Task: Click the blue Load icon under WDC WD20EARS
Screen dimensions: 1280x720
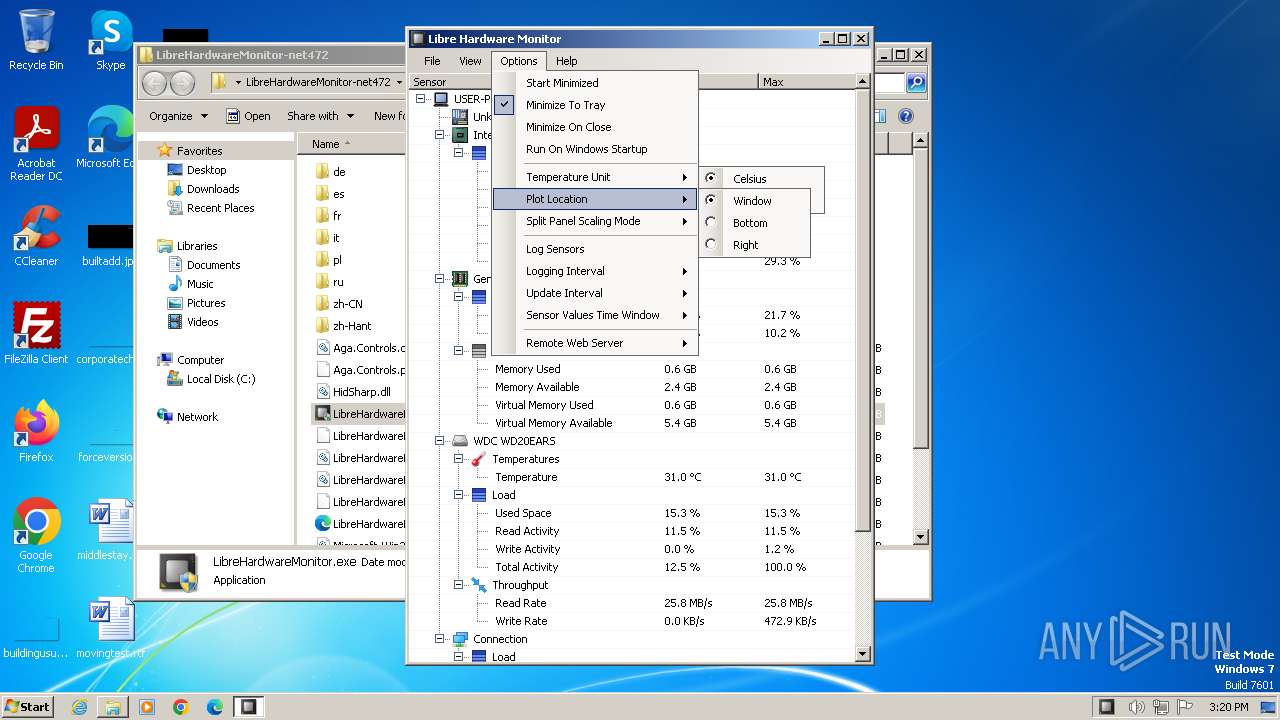Action: click(479, 495)
